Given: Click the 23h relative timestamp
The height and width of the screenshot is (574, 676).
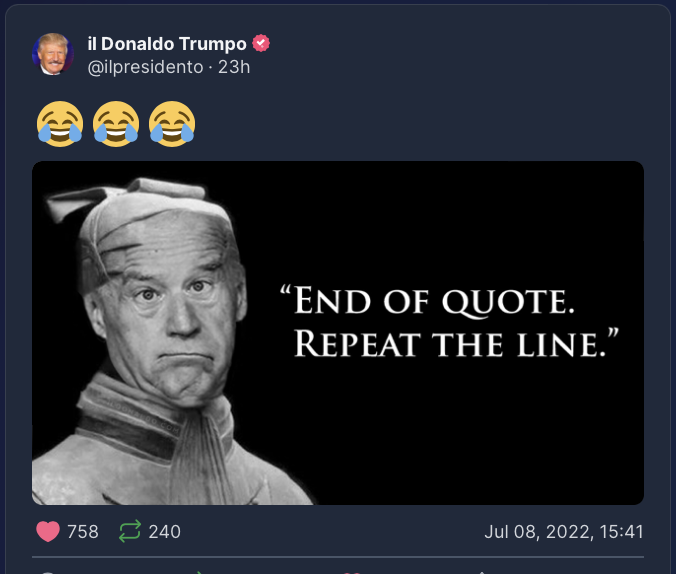Looking at the screenshot, I should point(234,67).
